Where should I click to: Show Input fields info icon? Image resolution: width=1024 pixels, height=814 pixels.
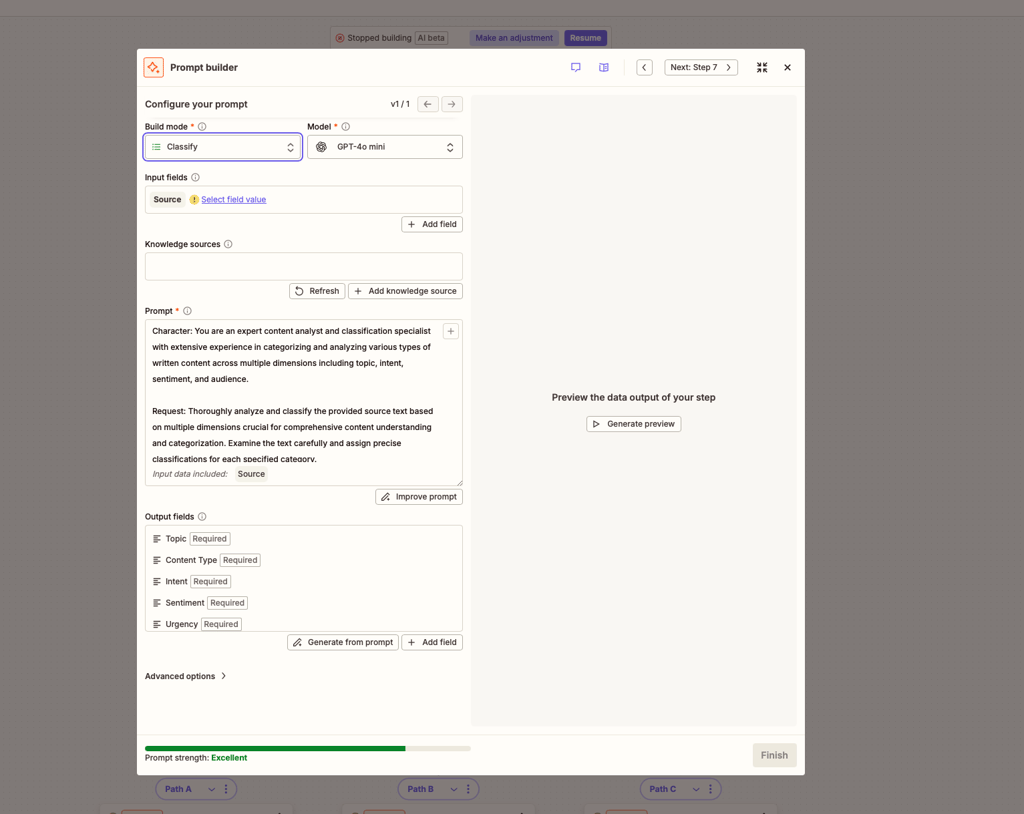195,178
